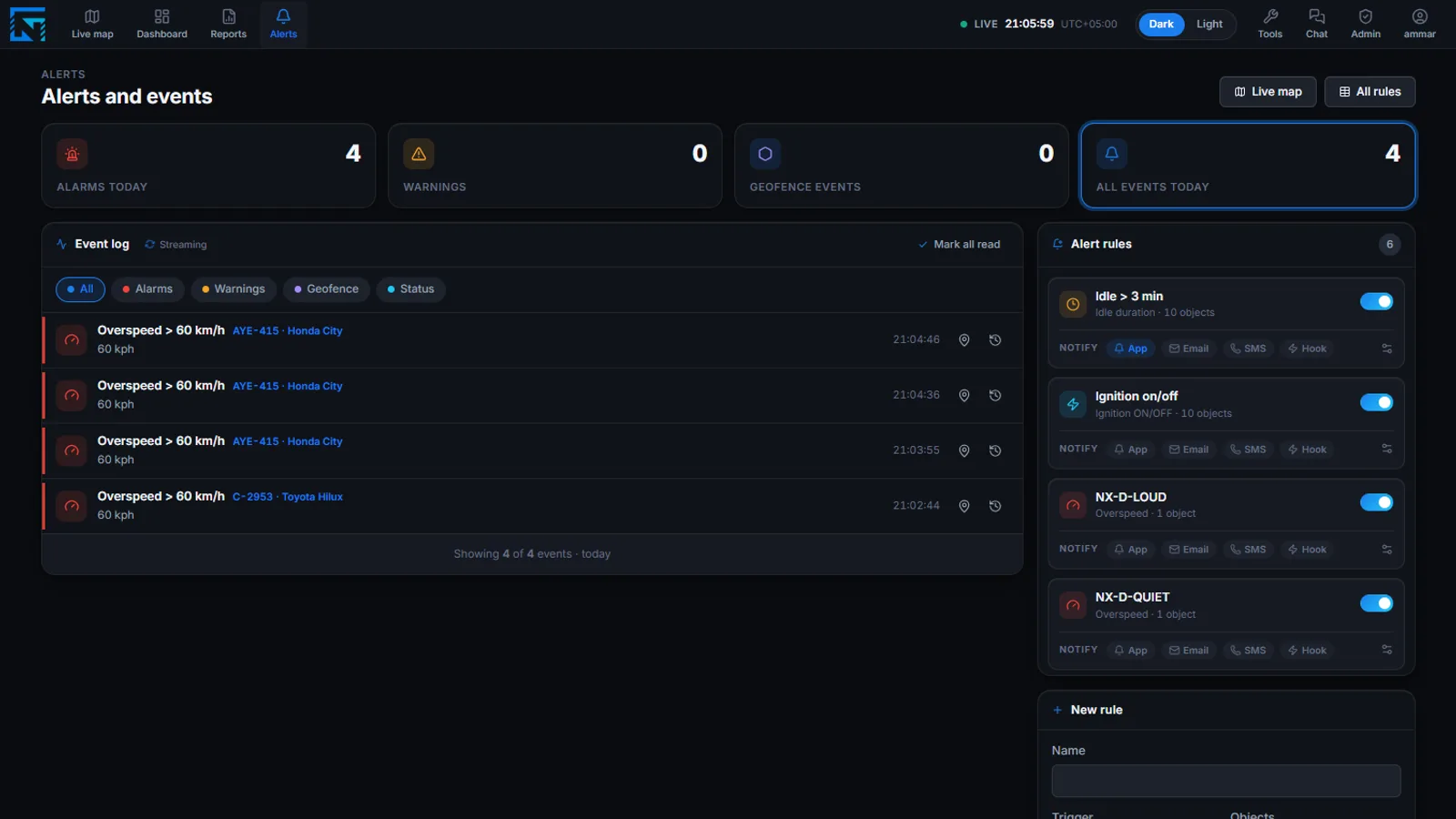This screenshot has height=819, width=1456.
Task: Disable the Idle > 3 min rule
Action: coord(1376,301)
